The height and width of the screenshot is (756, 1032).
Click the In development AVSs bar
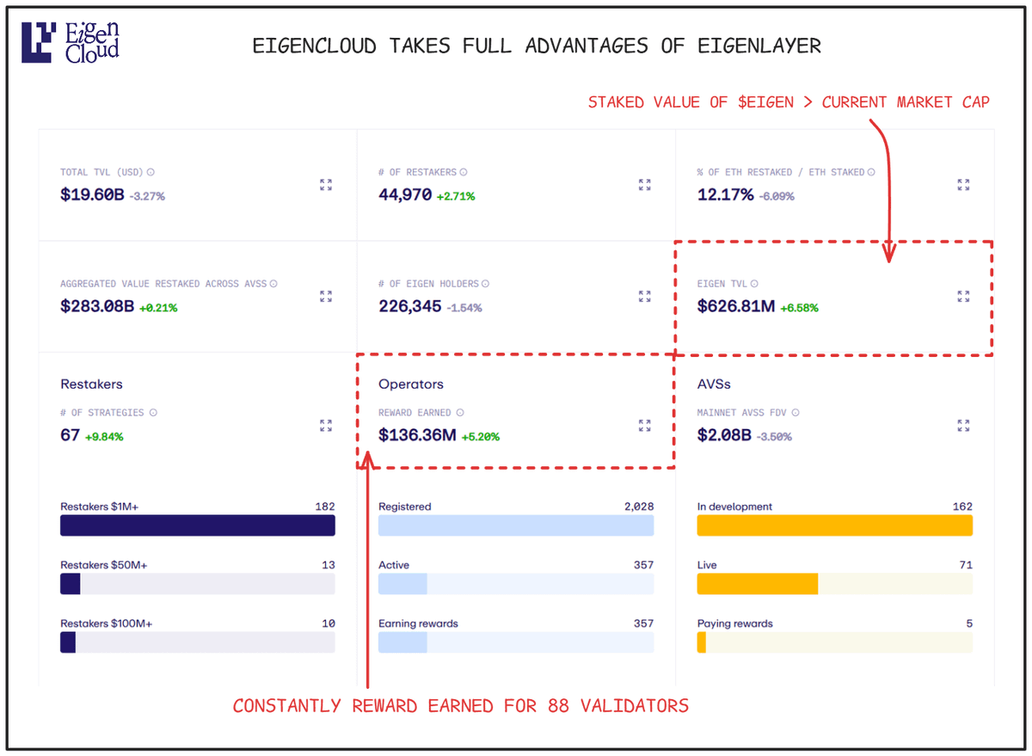[835, 526]
